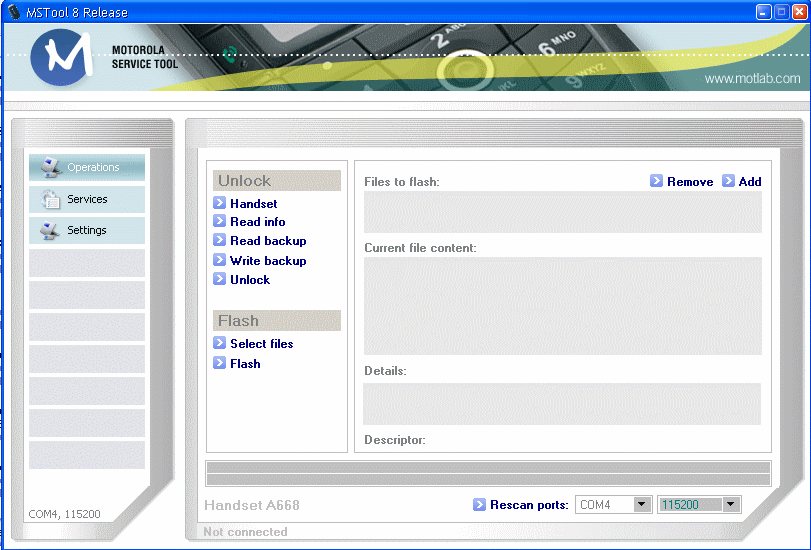Maximize the MSTool window
811x550 pixels.
point(782,12)
